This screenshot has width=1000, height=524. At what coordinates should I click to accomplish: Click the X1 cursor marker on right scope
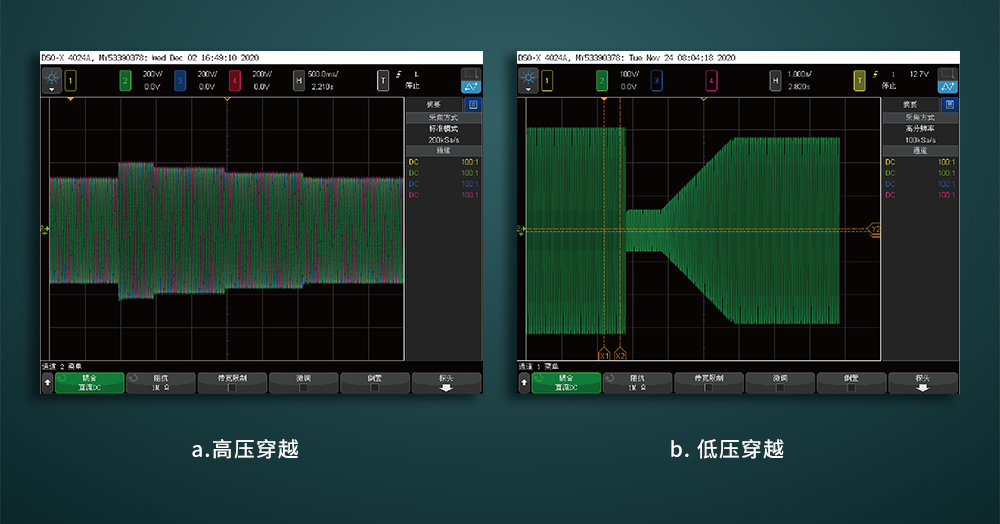click(603, 355)
